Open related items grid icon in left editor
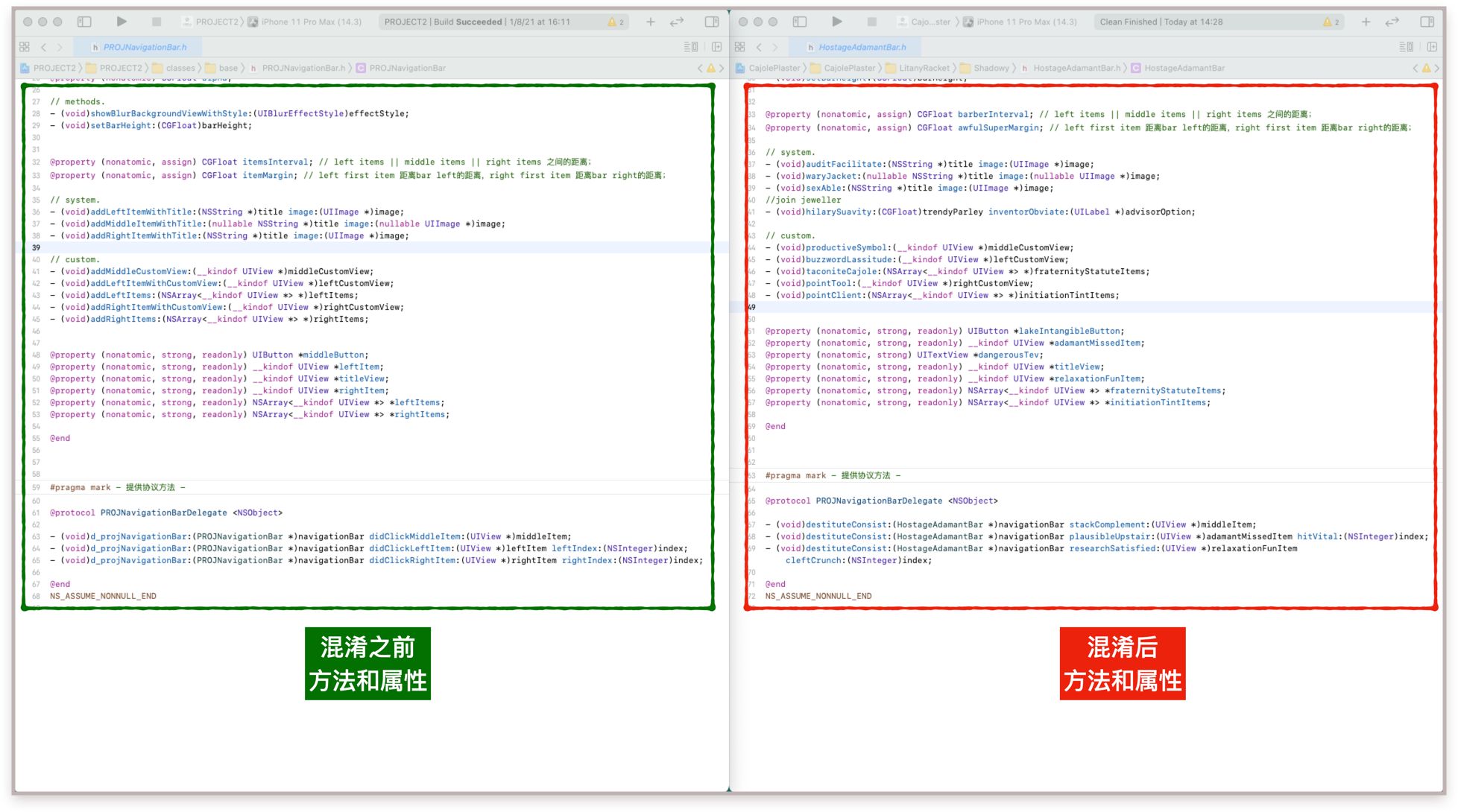Viewport: 1458px width, 812px height. 25,47
